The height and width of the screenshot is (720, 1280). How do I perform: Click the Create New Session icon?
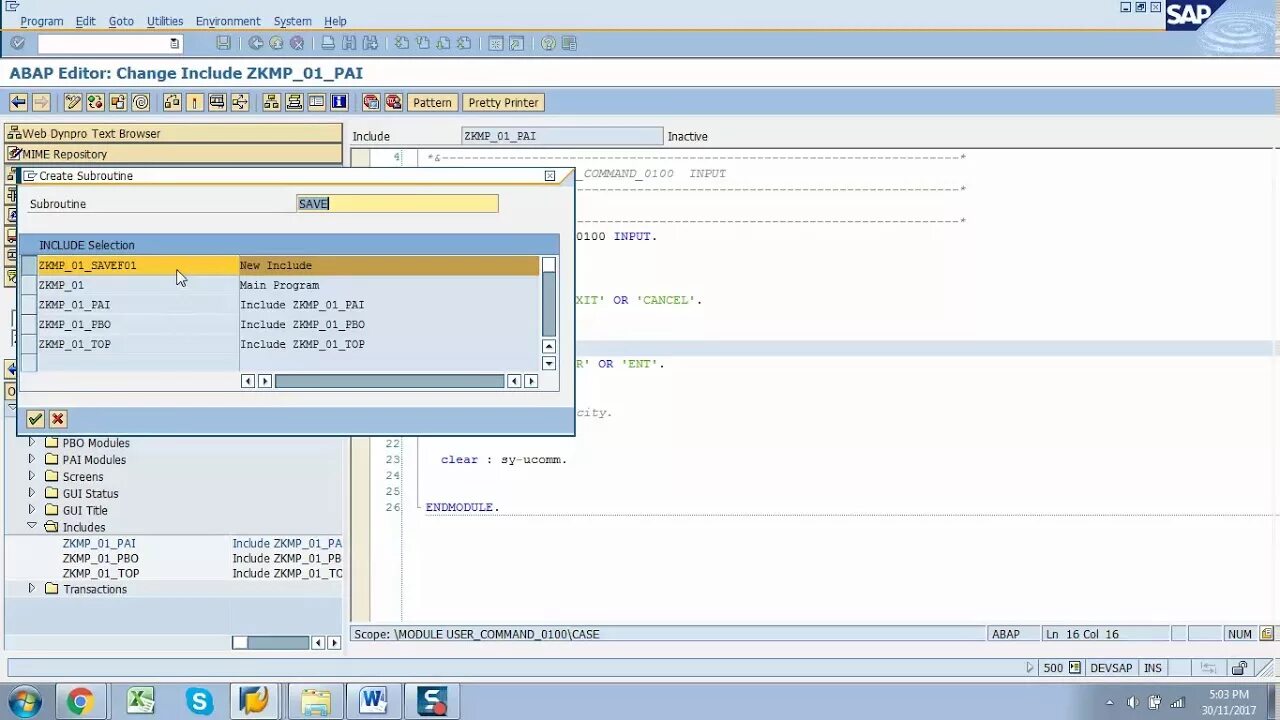click(496, 43)
